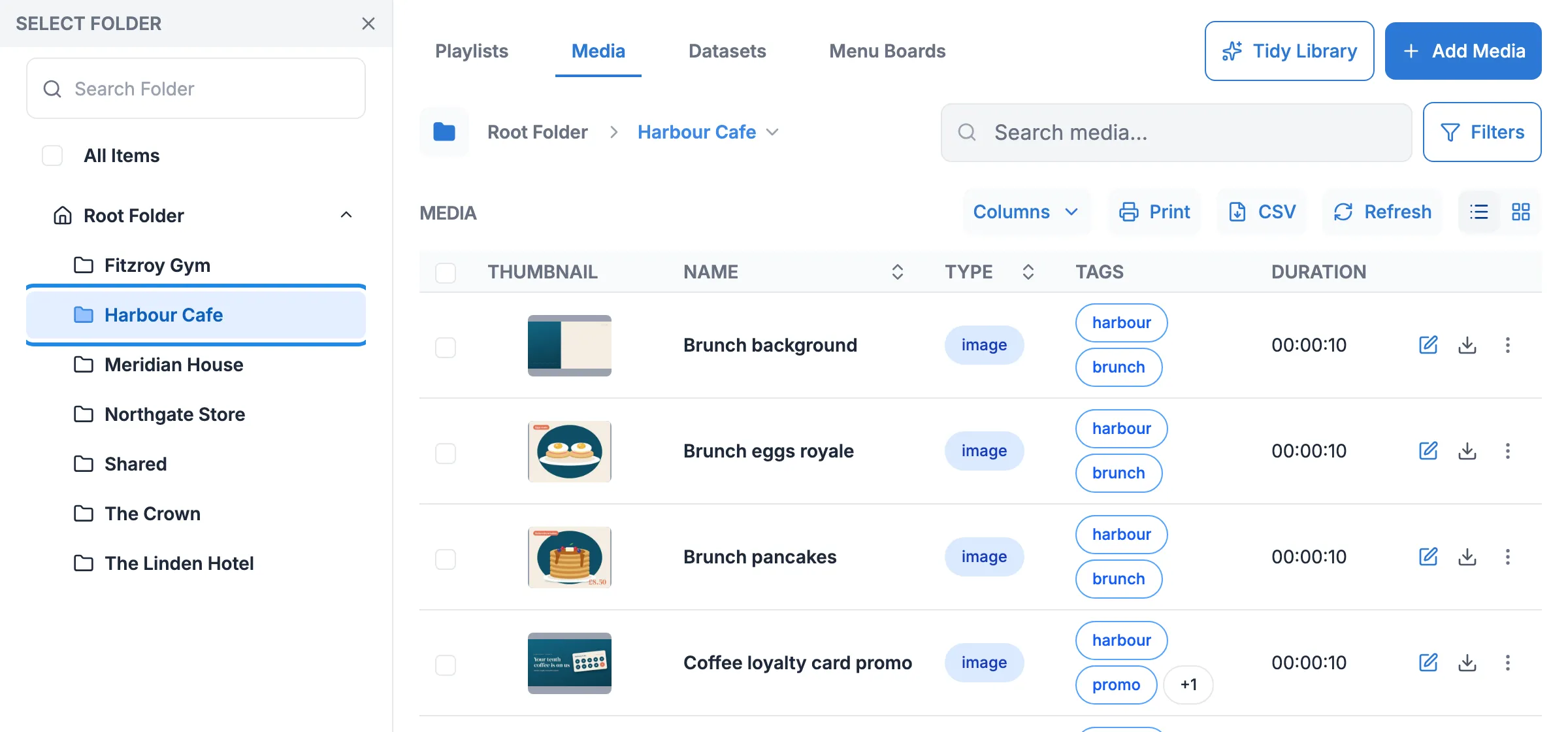Edit the Brunch pancakes item

coord(1428,557)
